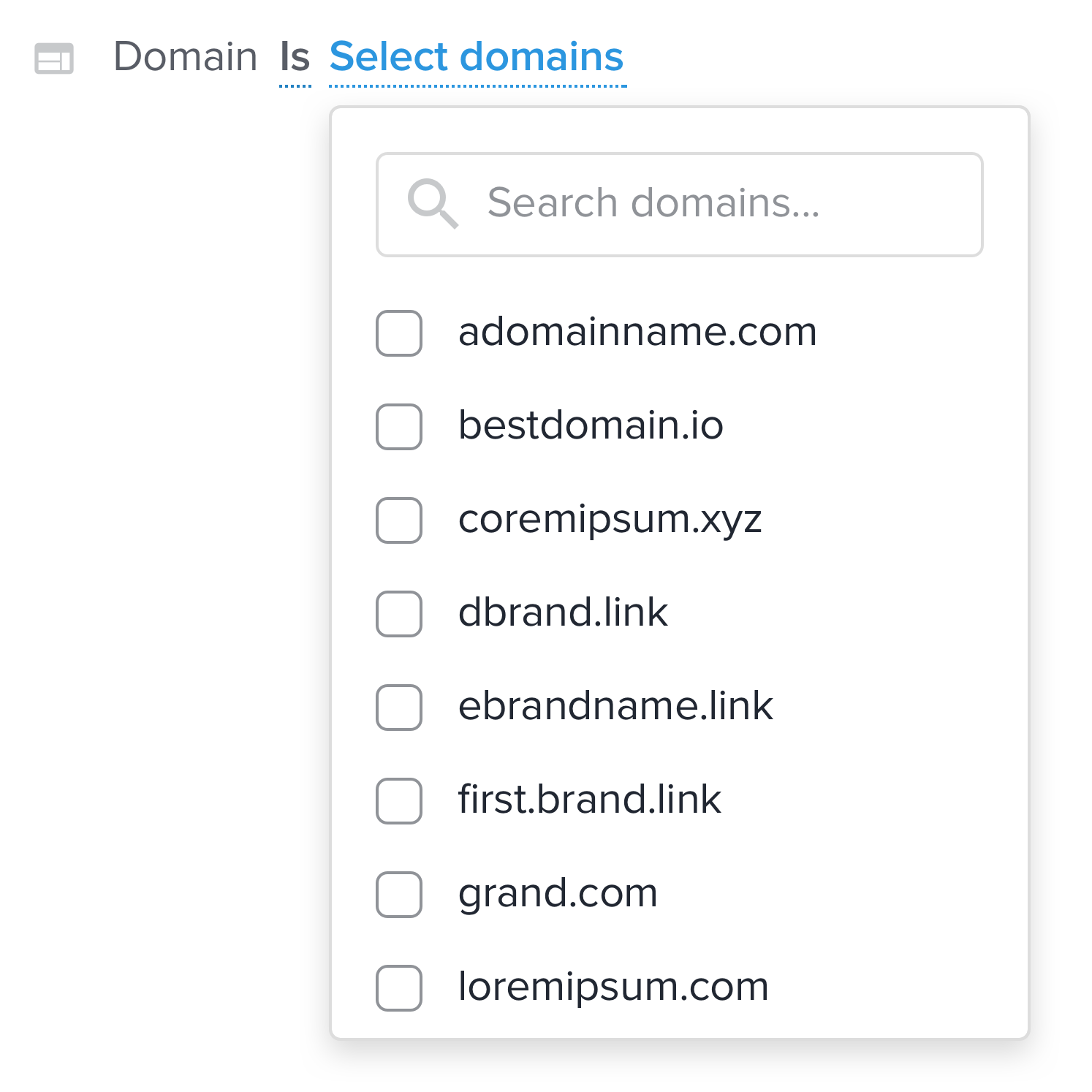The width and height of the screenshot is (1092, 1092).
Task: Enable the loremipsum.com checkbox
Action: (399, 988)
